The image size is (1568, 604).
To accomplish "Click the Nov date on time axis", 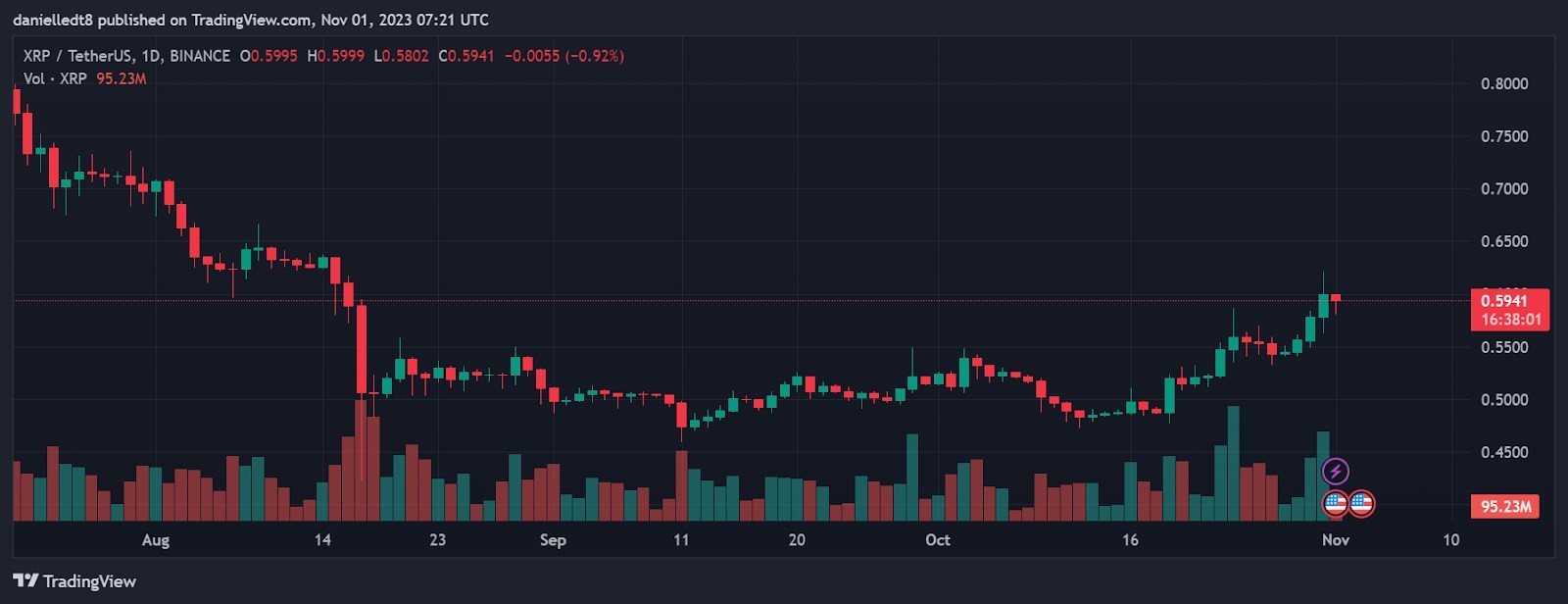I will [1336, 539].
